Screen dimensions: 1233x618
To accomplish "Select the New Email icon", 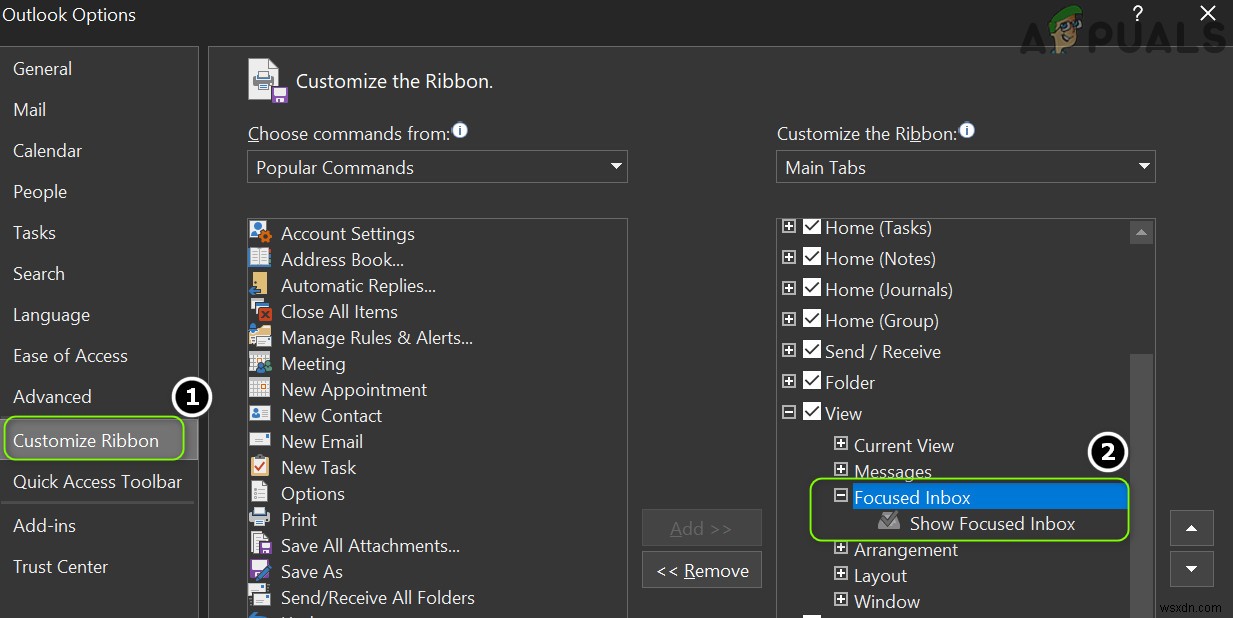I will coord(261,441).
